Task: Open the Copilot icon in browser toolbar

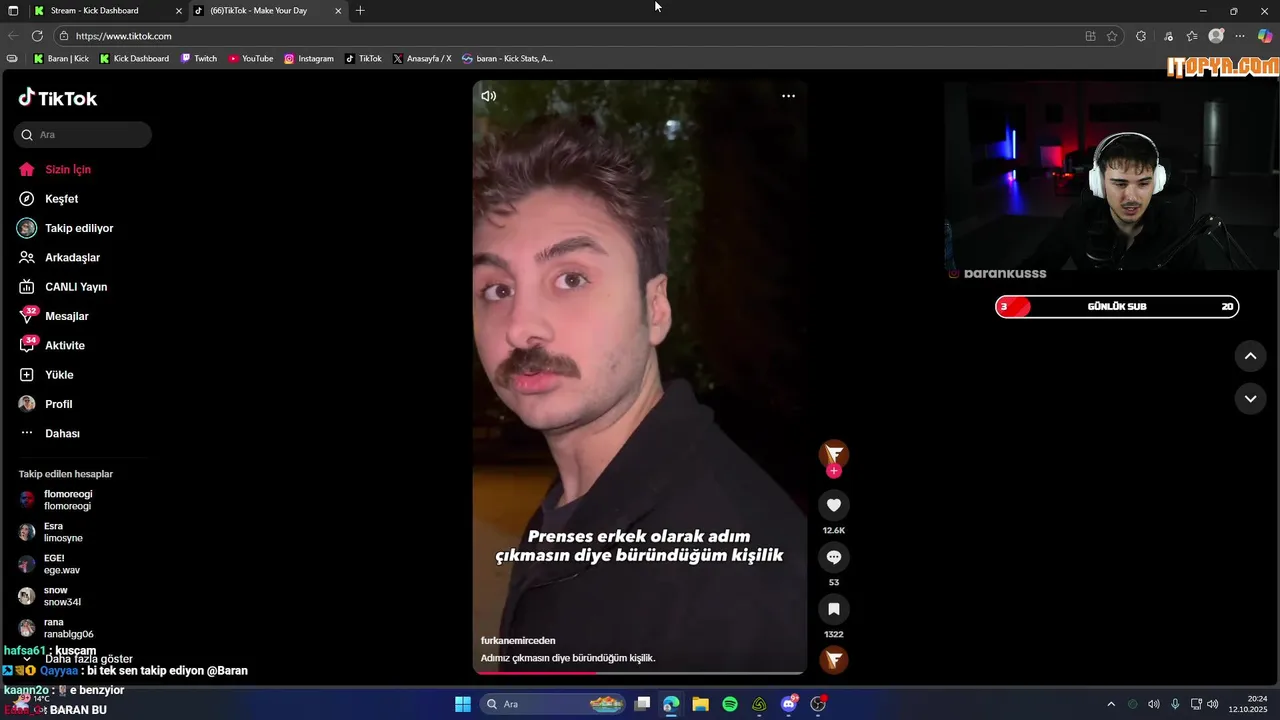Action: click(x=1265, y=36)
